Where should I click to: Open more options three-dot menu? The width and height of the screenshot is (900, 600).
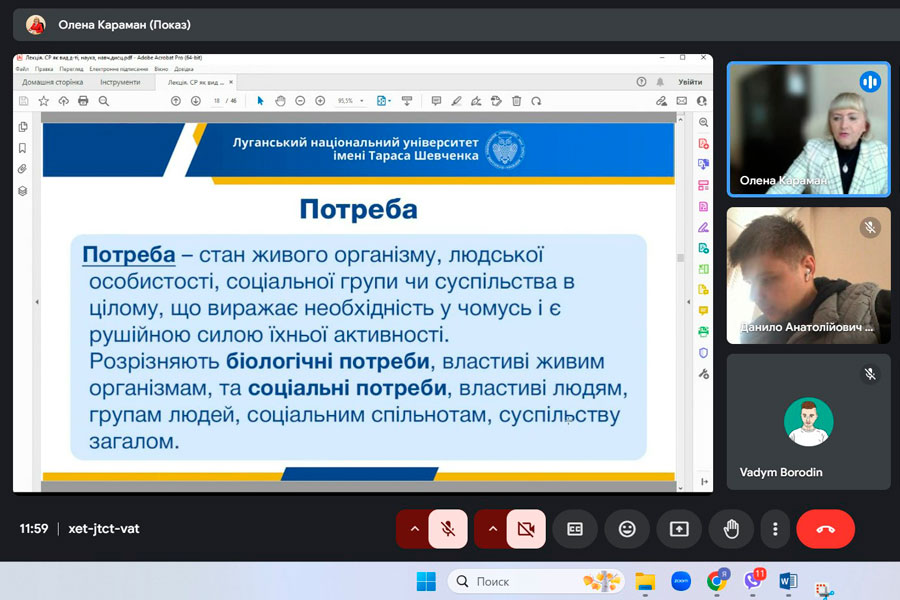775,529
